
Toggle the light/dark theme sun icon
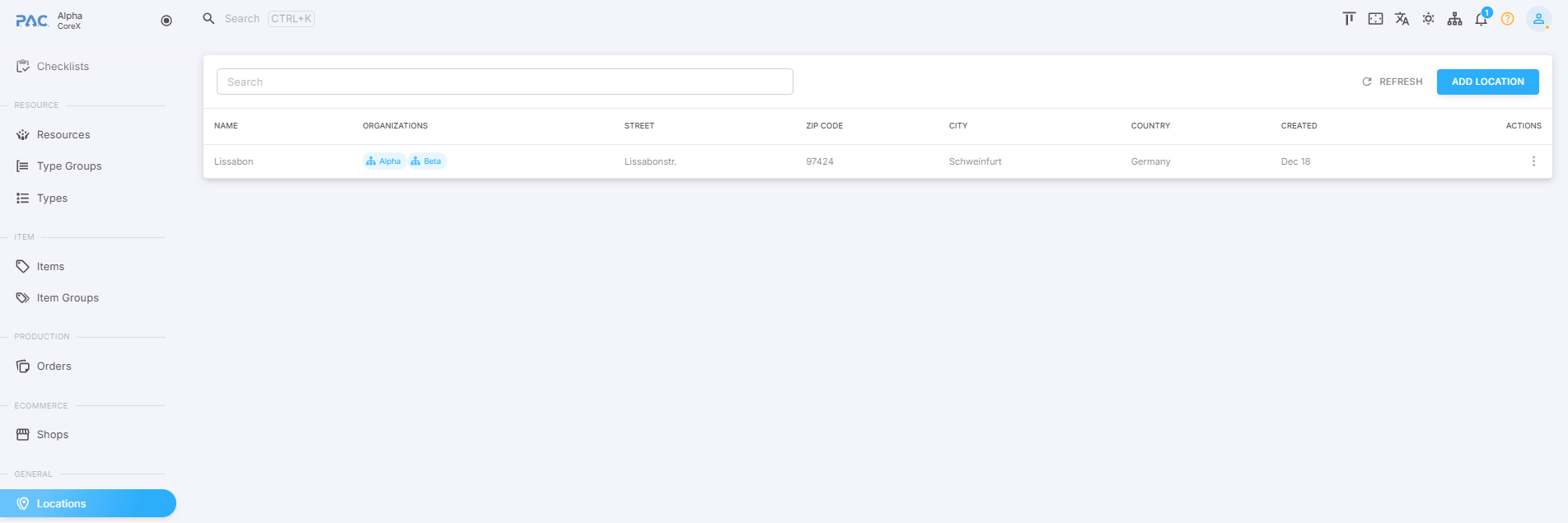tap(1428, 19)
